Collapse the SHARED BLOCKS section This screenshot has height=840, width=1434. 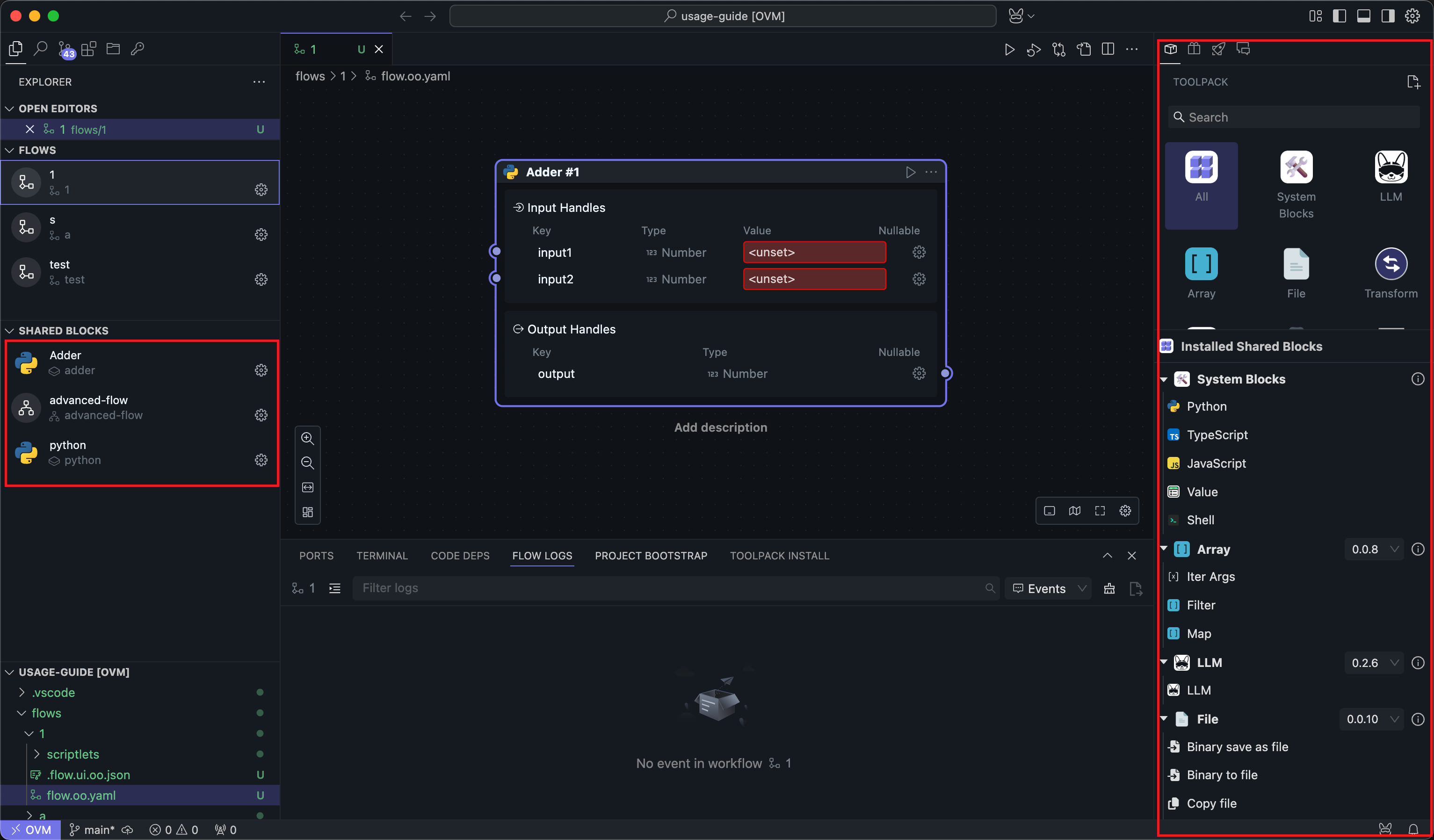coord(10,331)
